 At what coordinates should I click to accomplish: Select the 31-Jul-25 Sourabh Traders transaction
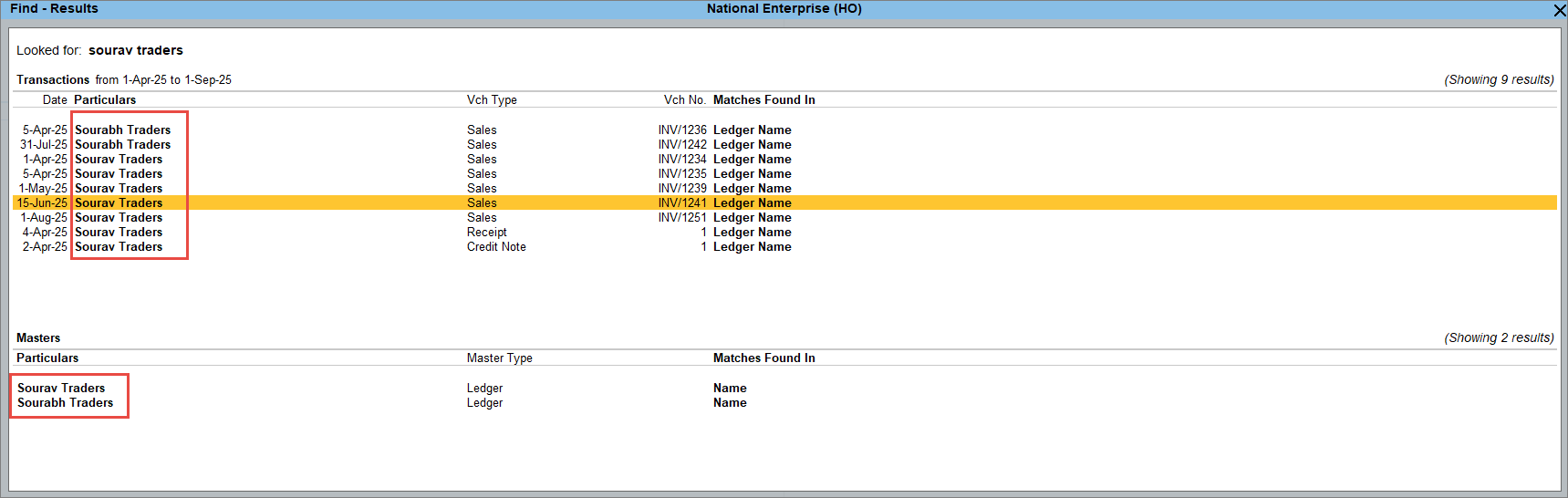coord(122,145)
